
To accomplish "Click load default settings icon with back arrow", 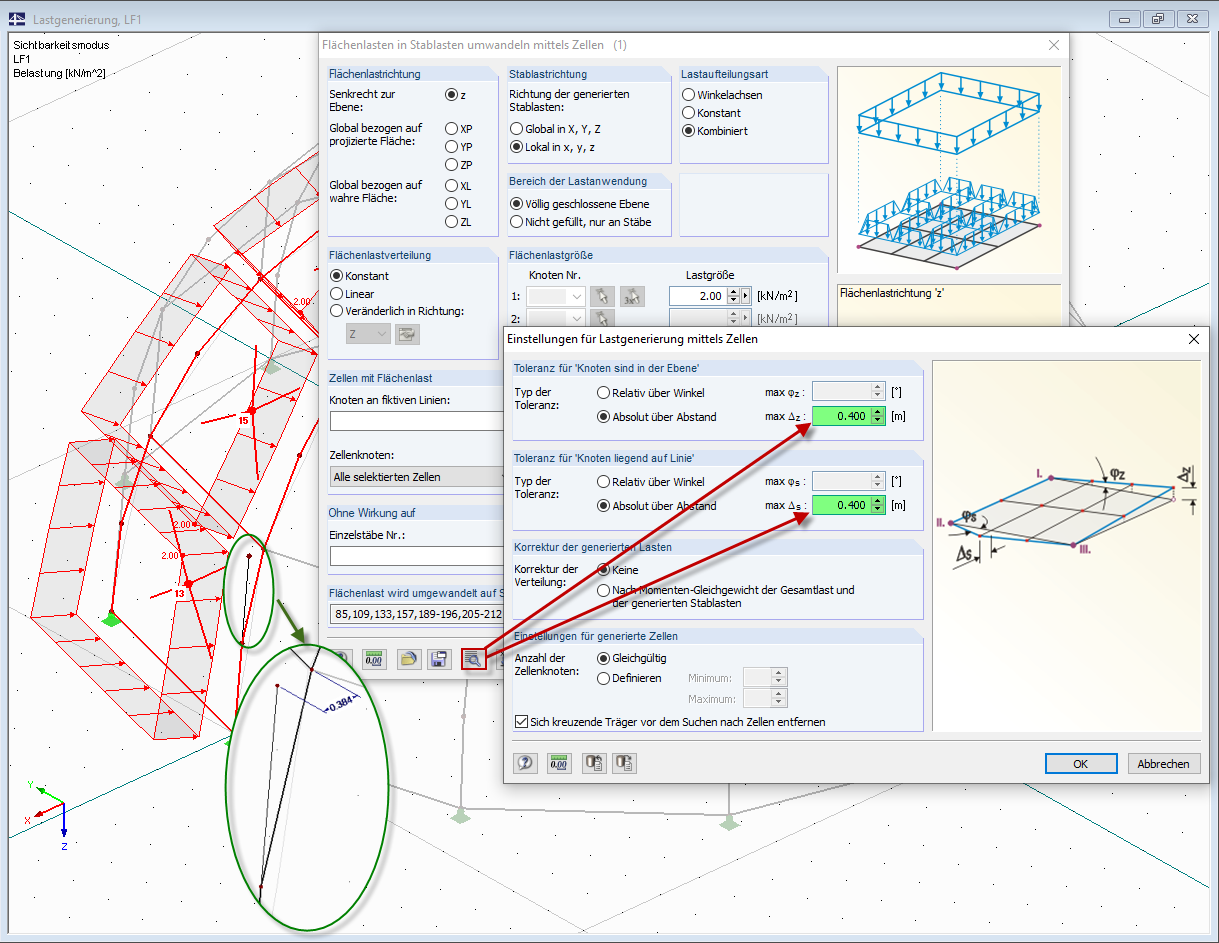I will click(594, 763).
